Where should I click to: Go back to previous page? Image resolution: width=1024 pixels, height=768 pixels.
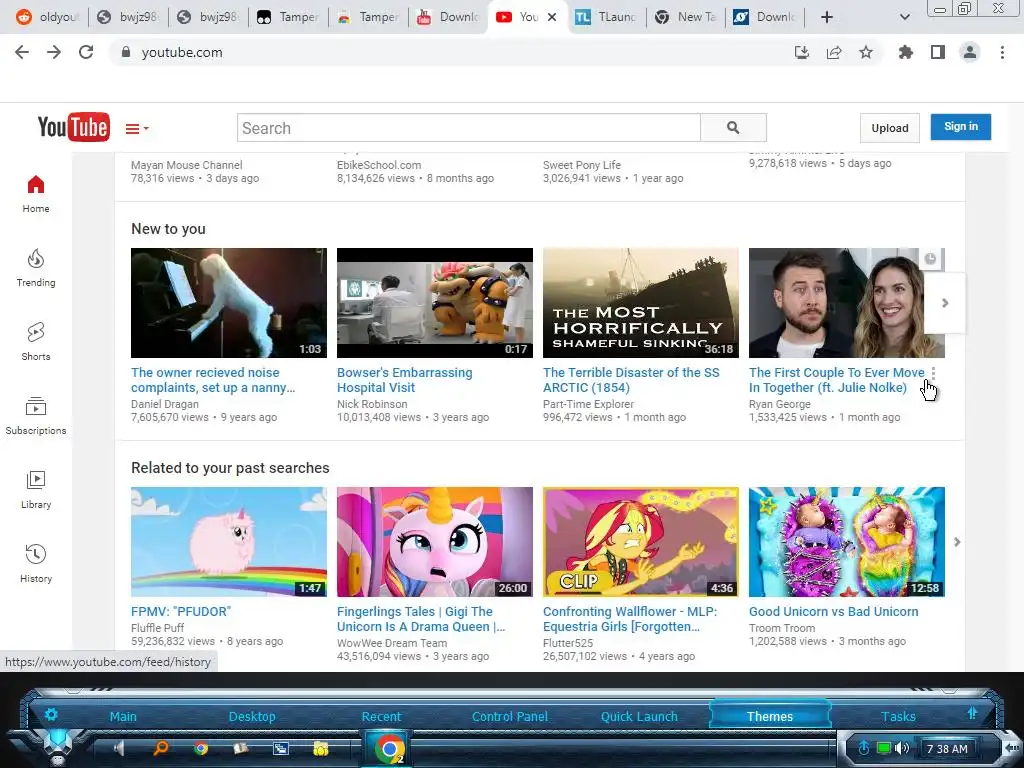pos(22,52)
